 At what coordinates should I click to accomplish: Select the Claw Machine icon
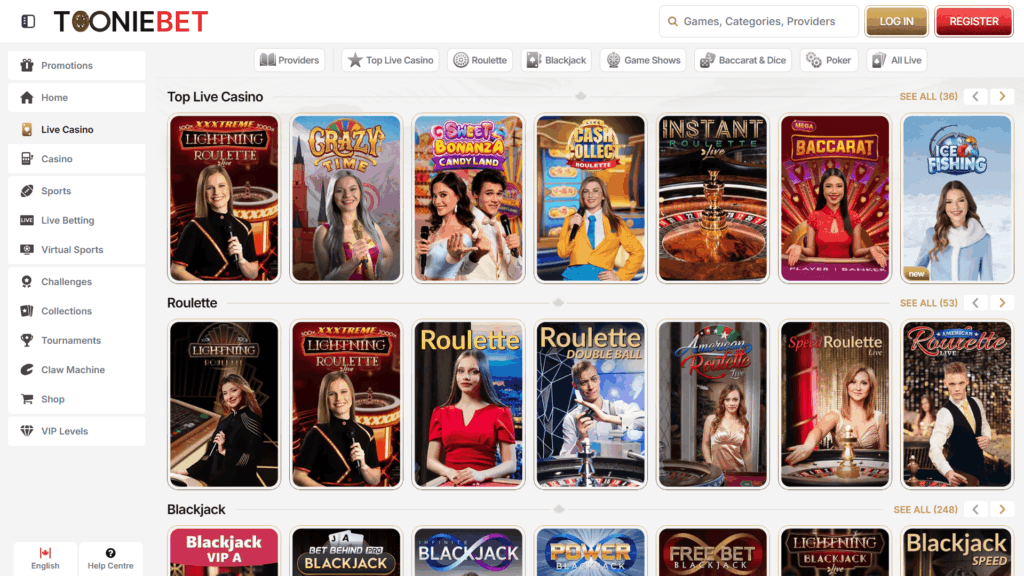(x=27, y=370)
